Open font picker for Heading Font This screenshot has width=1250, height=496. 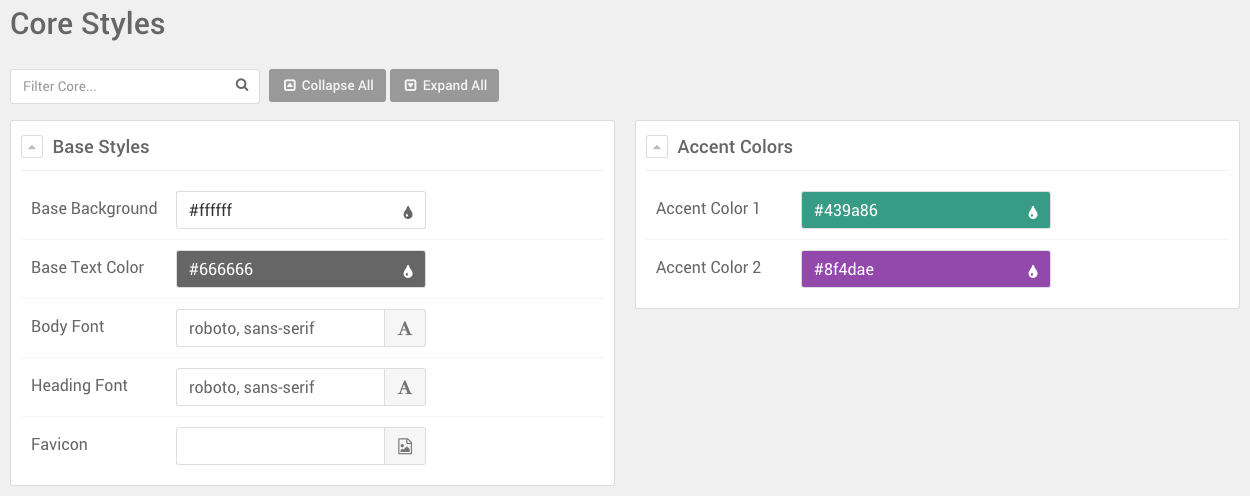point(405,387)
